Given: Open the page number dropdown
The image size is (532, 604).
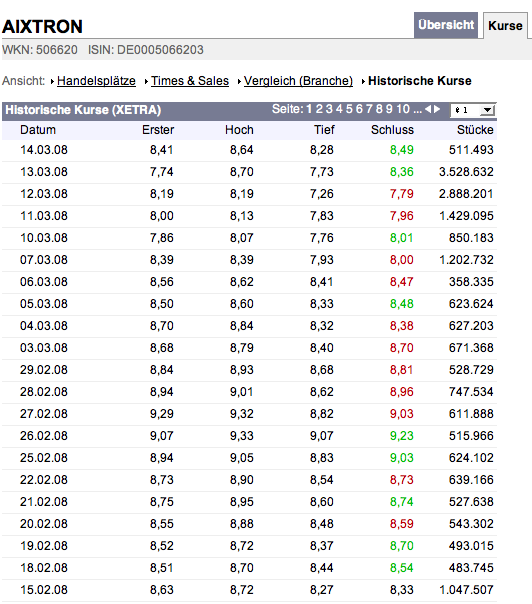Looking at the screenshot, I should pyautogui.click(x=473, y=110).
